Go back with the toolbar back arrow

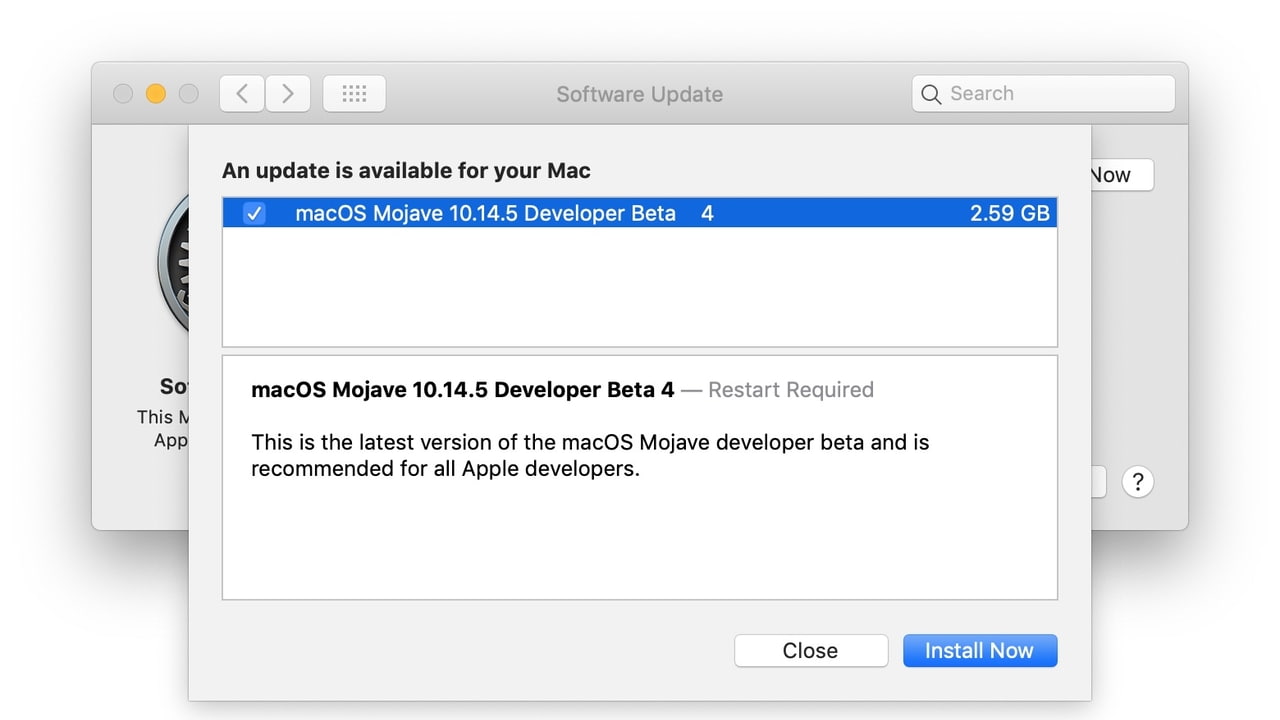pyautogui.click(x=242, y=94)
